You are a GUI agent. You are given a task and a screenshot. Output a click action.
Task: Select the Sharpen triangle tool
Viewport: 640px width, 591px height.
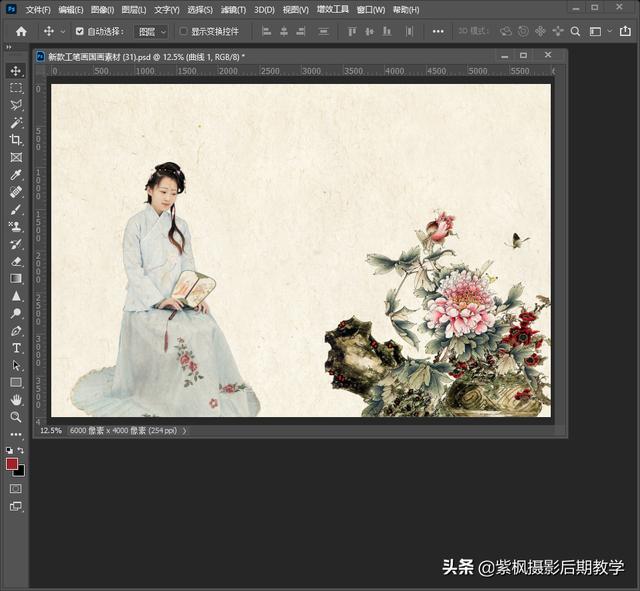click(x=16, y=296)
